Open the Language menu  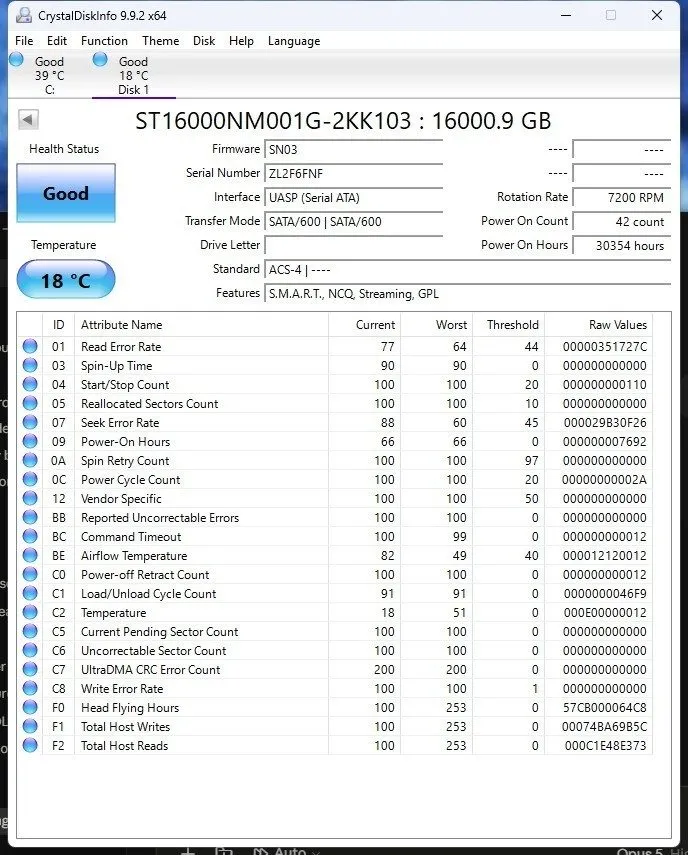pyautogui.click(x=294, y=41)
